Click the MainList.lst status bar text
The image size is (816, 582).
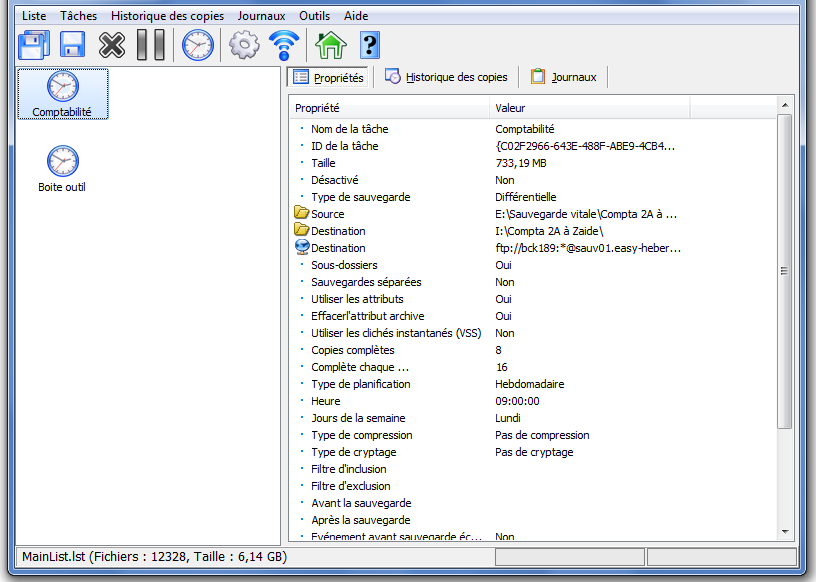click(155, 557)
